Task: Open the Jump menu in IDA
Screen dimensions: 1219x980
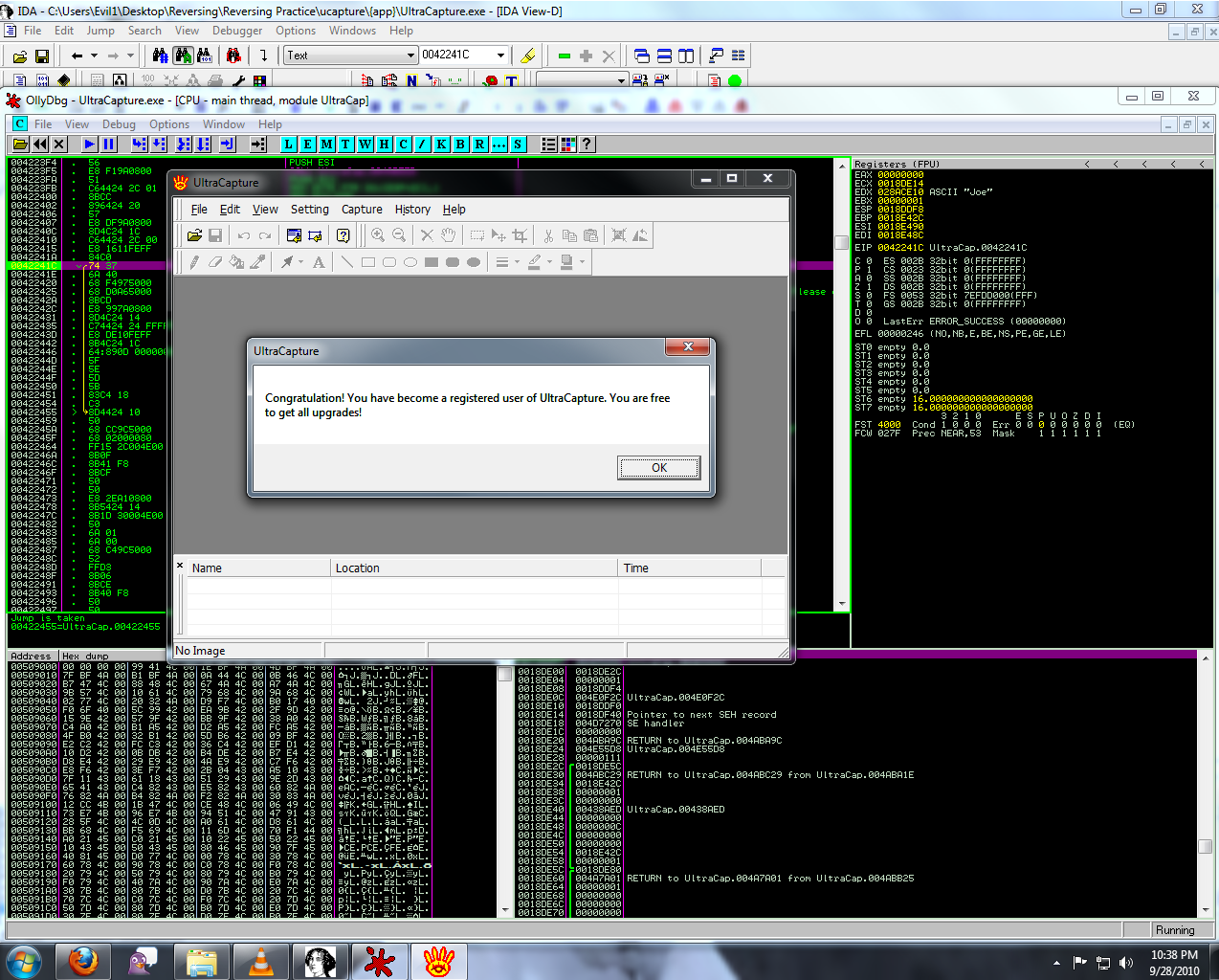Action: [x=100, y=31]
